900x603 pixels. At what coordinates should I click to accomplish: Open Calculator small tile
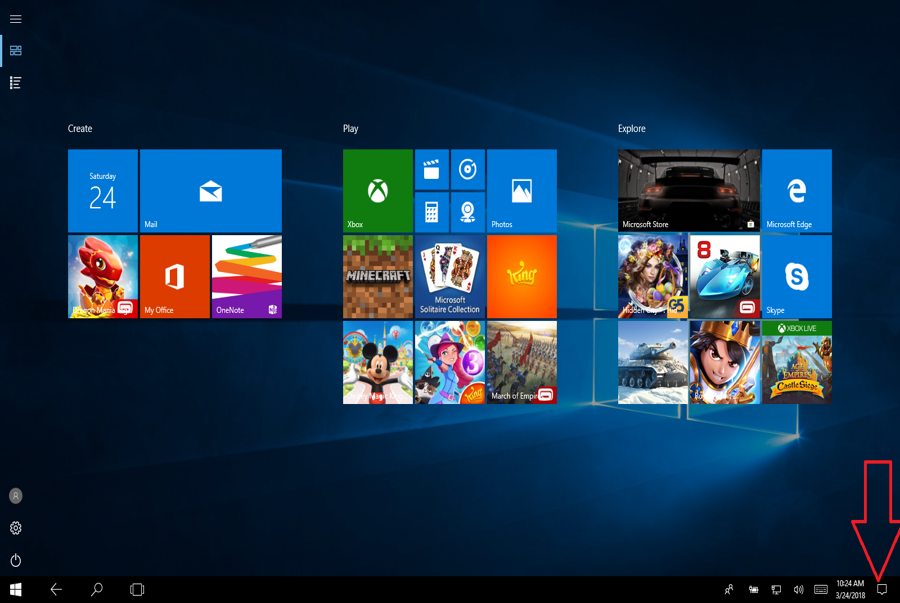pyautogui.click(x=432, y=212)
